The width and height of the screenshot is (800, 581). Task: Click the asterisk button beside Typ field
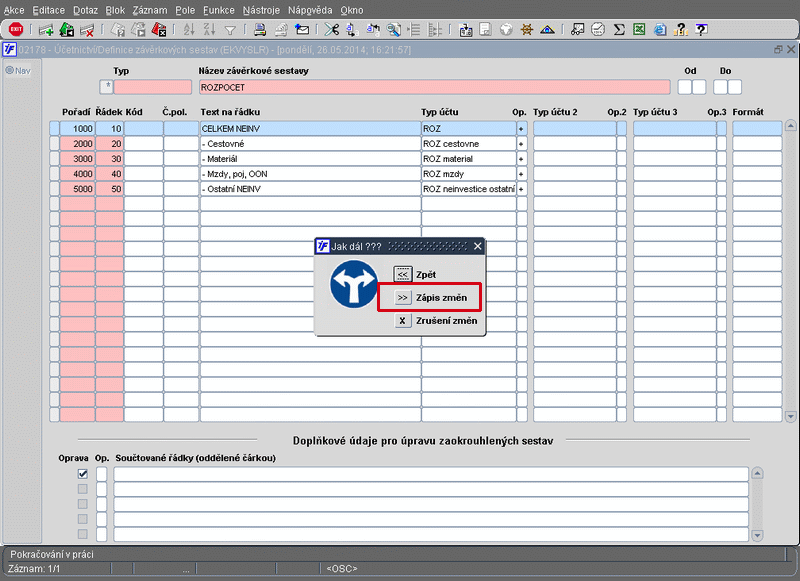[106, 87]
